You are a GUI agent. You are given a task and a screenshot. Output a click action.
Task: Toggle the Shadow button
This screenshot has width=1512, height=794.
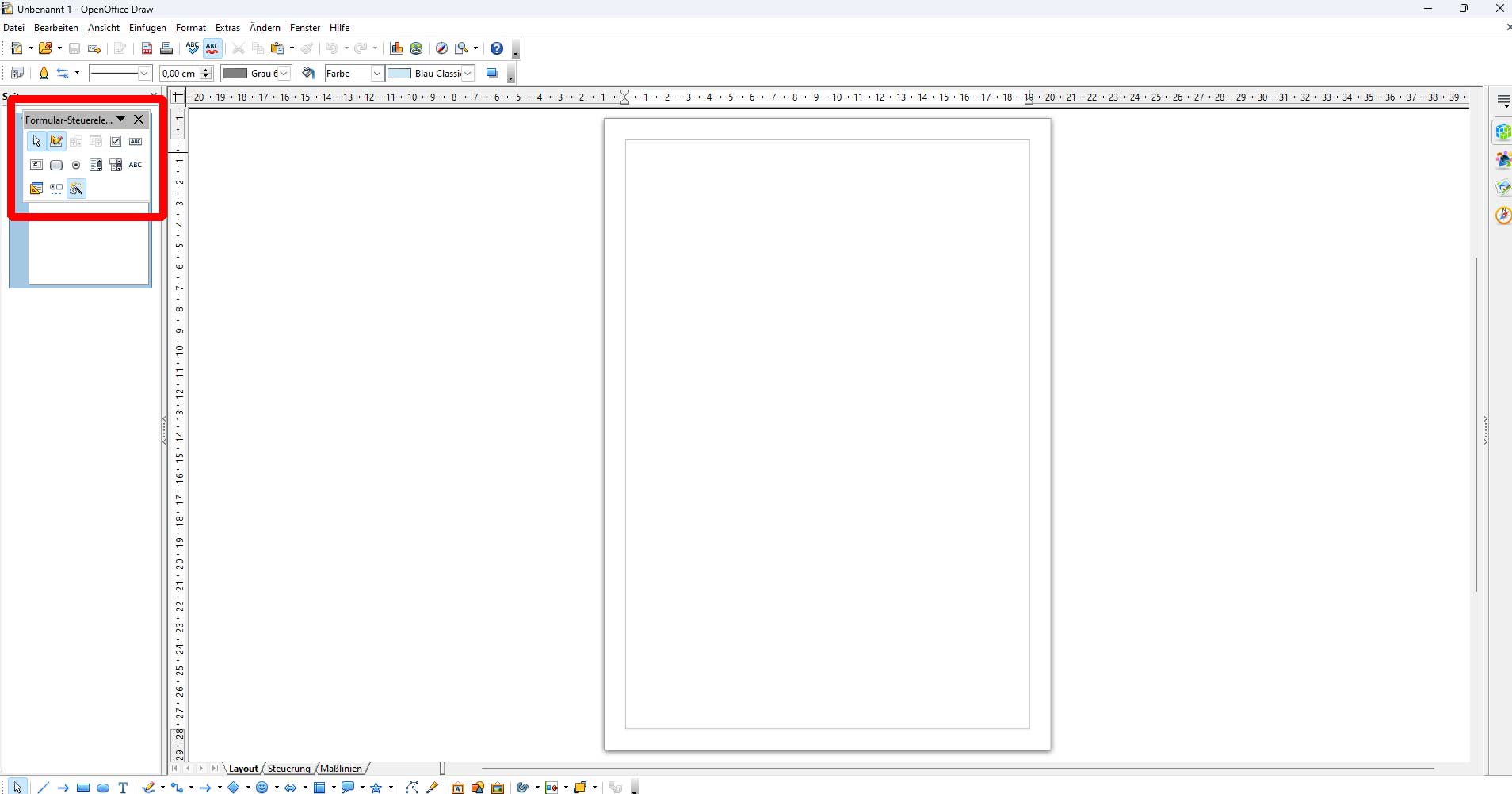pyautogui.click(x=492, y=73)
